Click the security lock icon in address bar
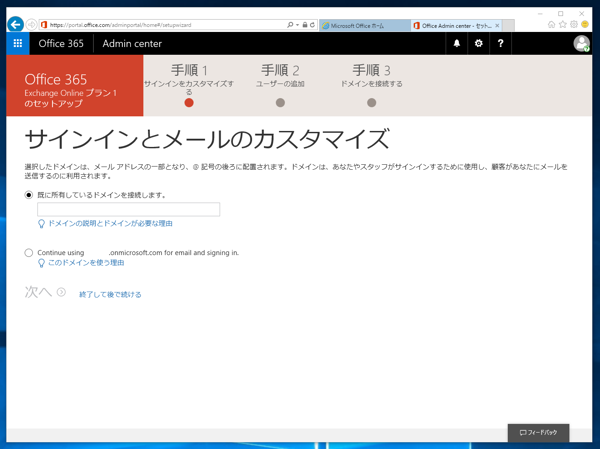The height and width of the screenshot is (449, 600). pos(305,25)
